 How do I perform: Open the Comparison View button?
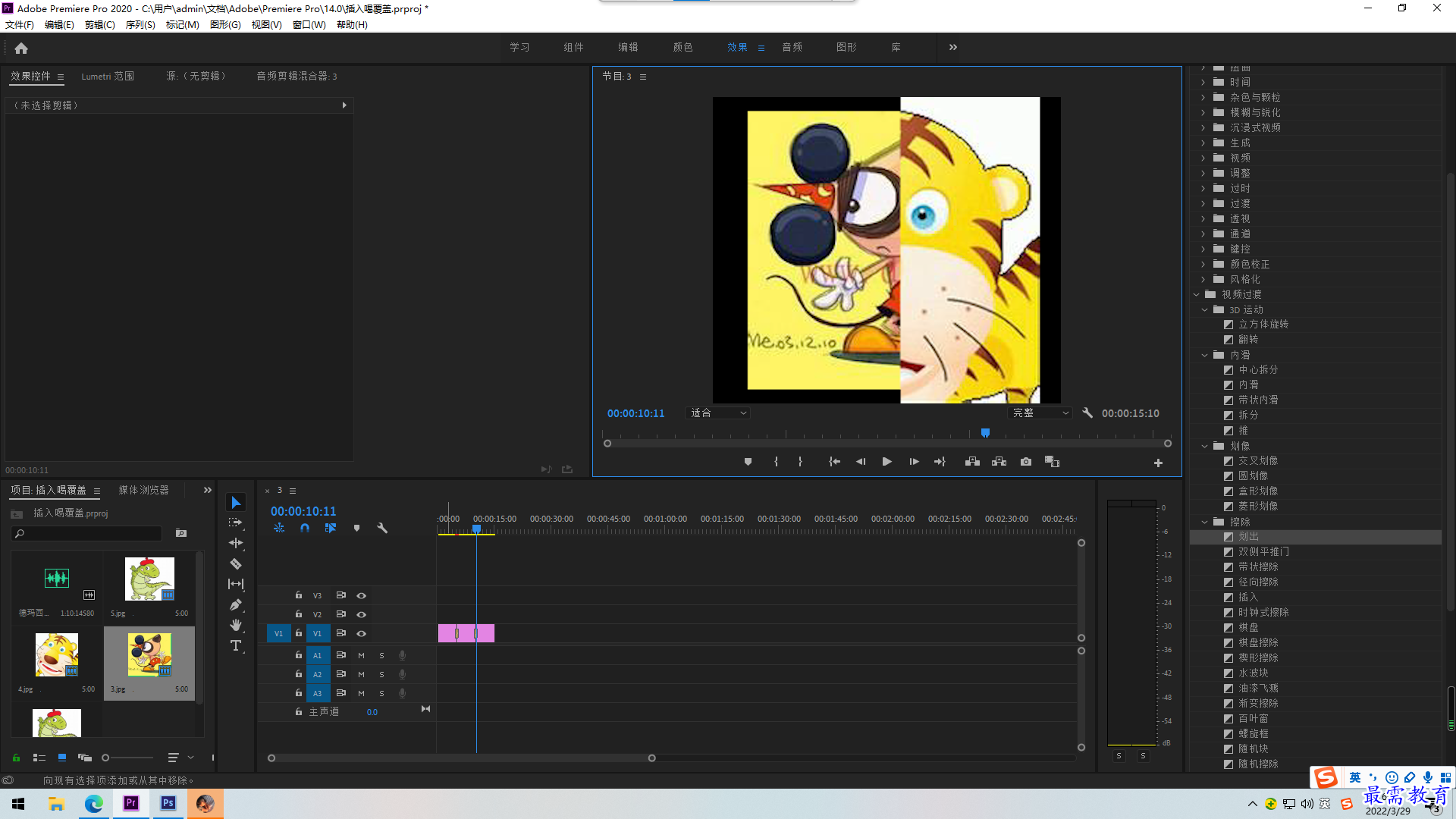pos(1052,462)
